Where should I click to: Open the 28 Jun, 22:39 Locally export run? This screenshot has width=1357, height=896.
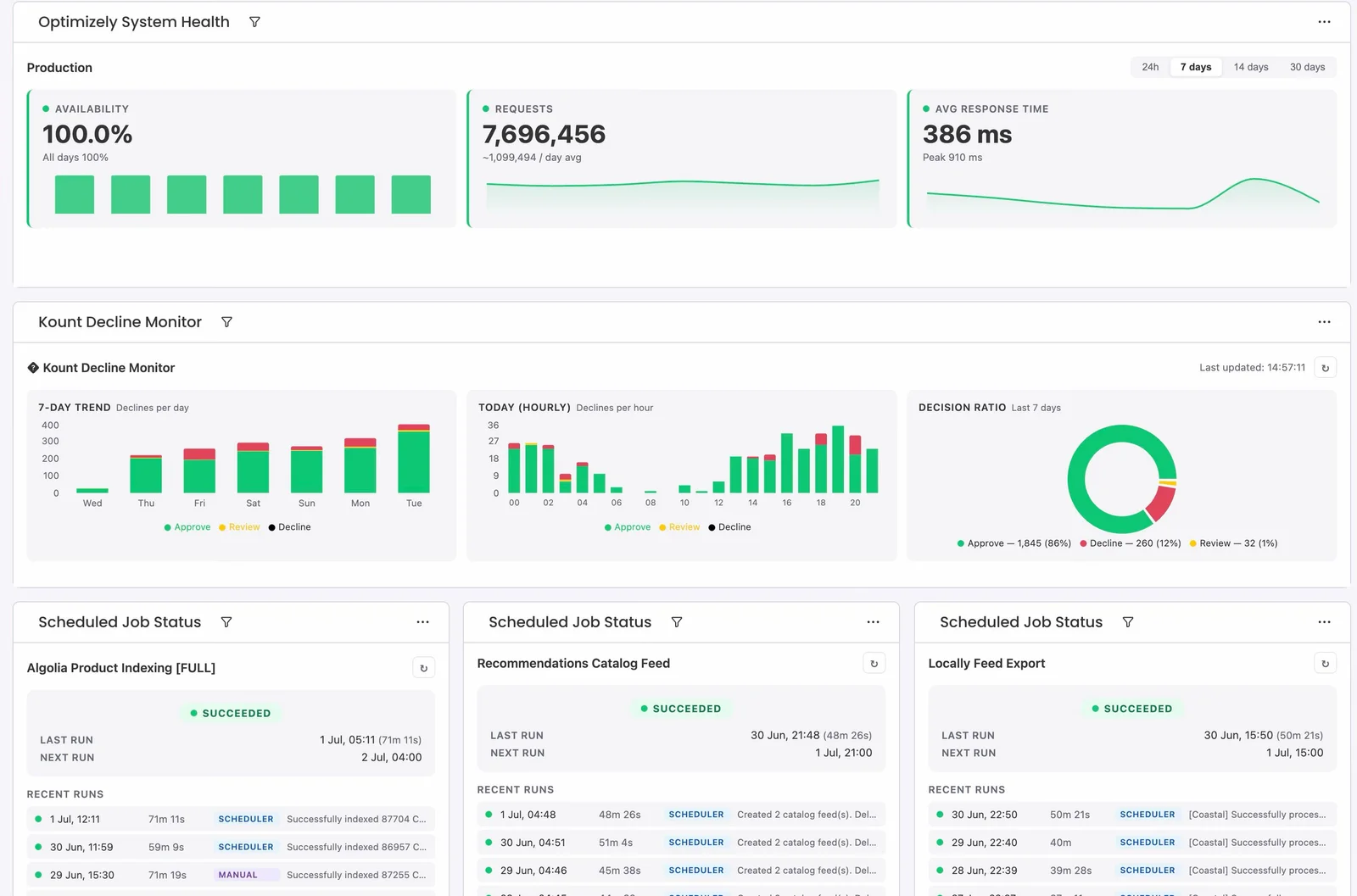coord(1132,871)
